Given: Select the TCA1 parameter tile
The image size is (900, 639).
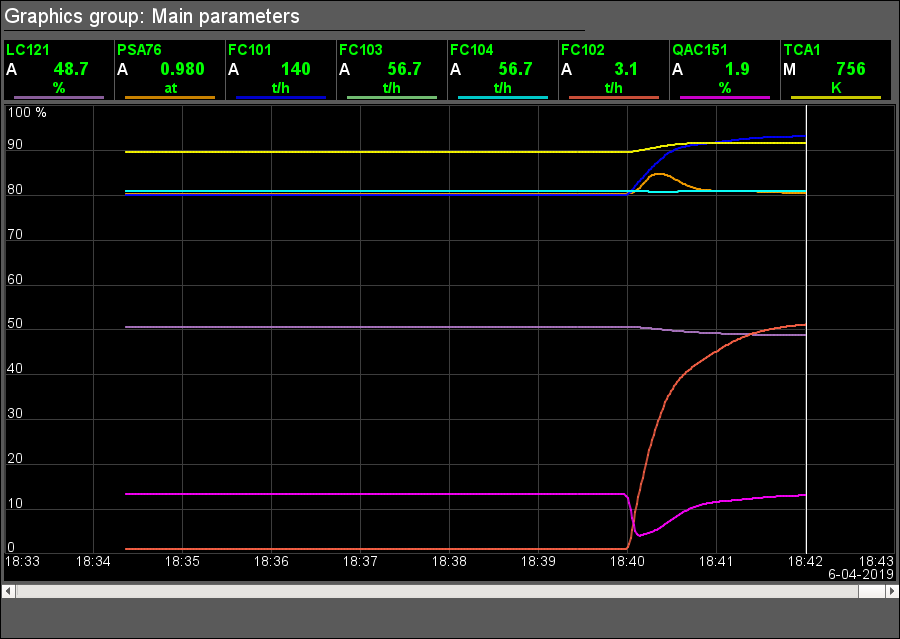Looking at the screenshot, I should pyautogui.click(x=836, y=70).
